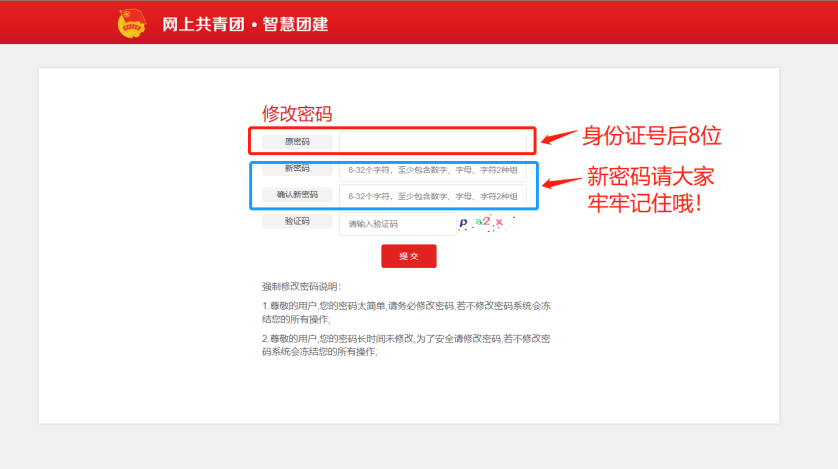Click the 新密码请大家牢牢记住哦 annotation text
The width and height of the screenshot is (838, 469).
651,189
